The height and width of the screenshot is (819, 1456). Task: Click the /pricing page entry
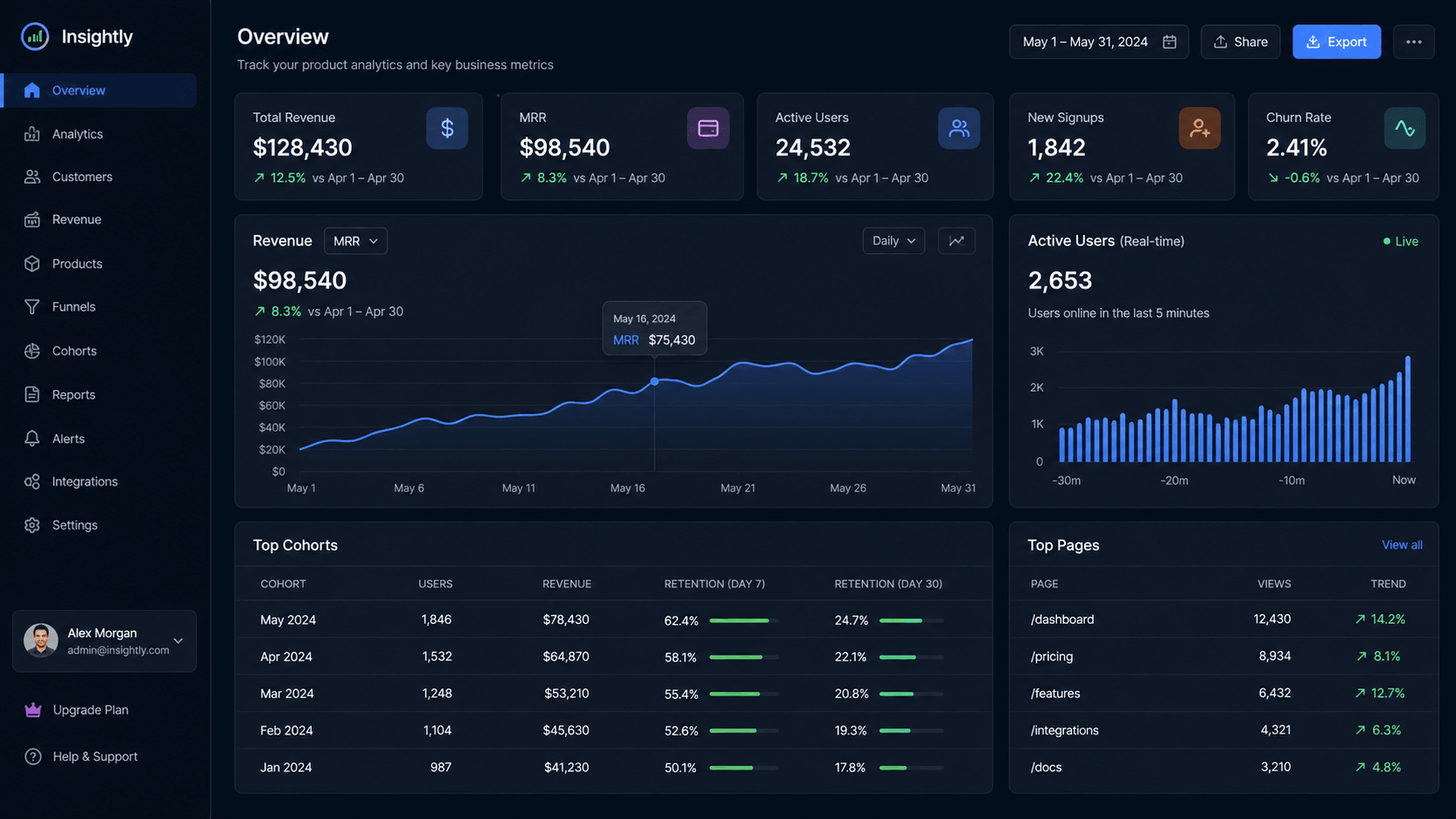[x=1052, y=656]
